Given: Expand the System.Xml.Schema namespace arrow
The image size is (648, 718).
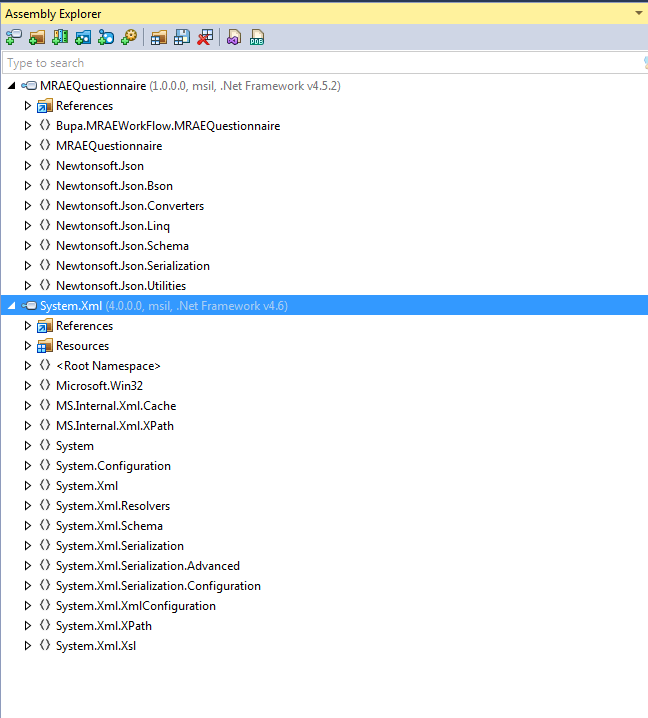Looking at the screenshot, I should tap(28, 526).
